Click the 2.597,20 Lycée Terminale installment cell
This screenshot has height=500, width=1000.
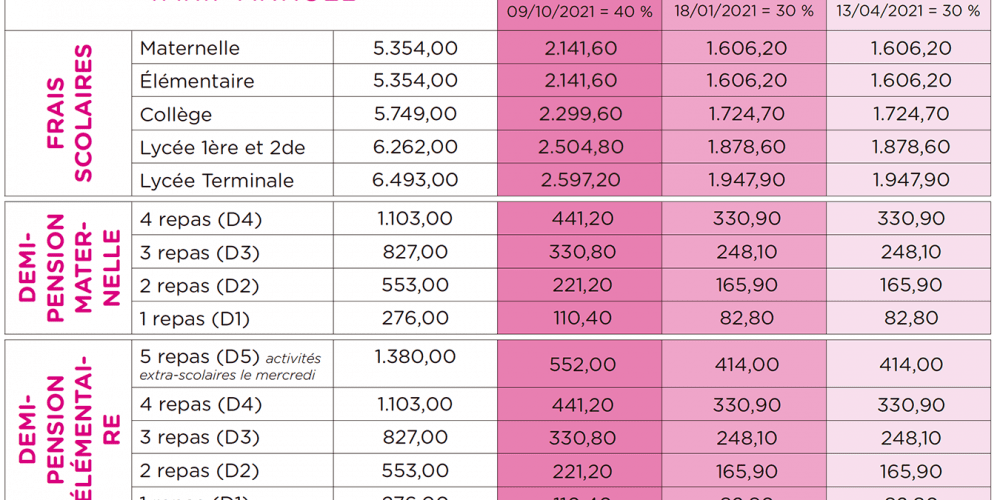click(580, 180)
